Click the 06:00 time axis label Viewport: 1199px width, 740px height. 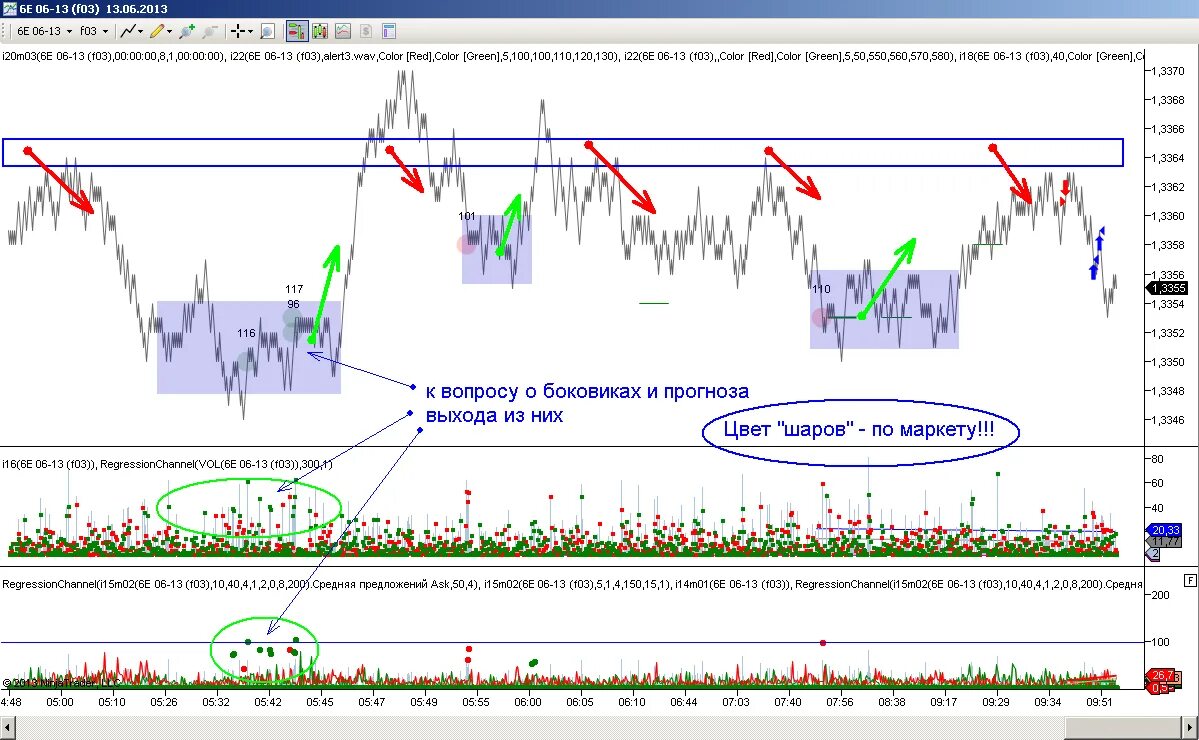(x=528, y=702)
